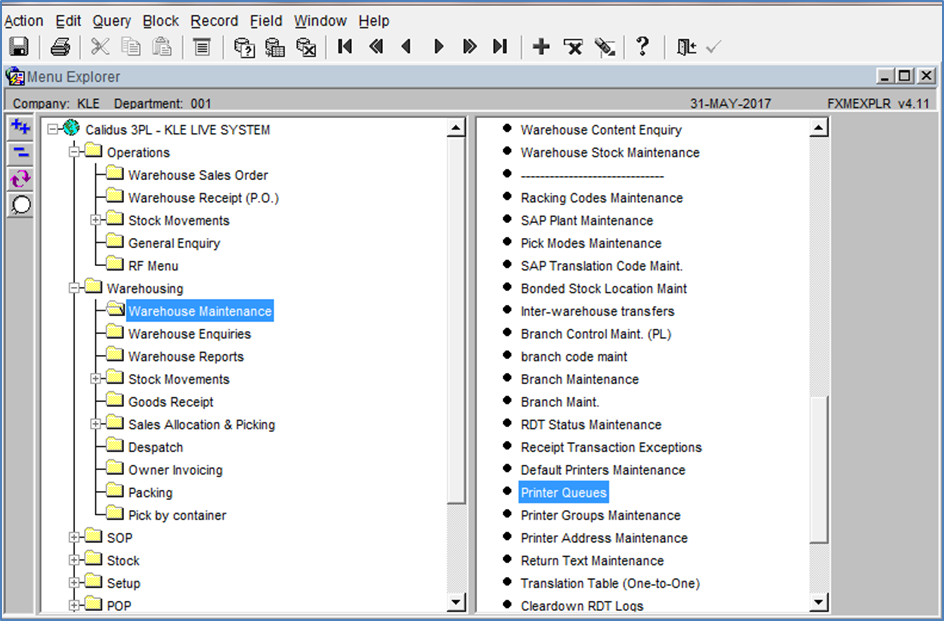944x621 pixels.
Task: Expand Stock Movements under Operations
Action: click(96, 220)
